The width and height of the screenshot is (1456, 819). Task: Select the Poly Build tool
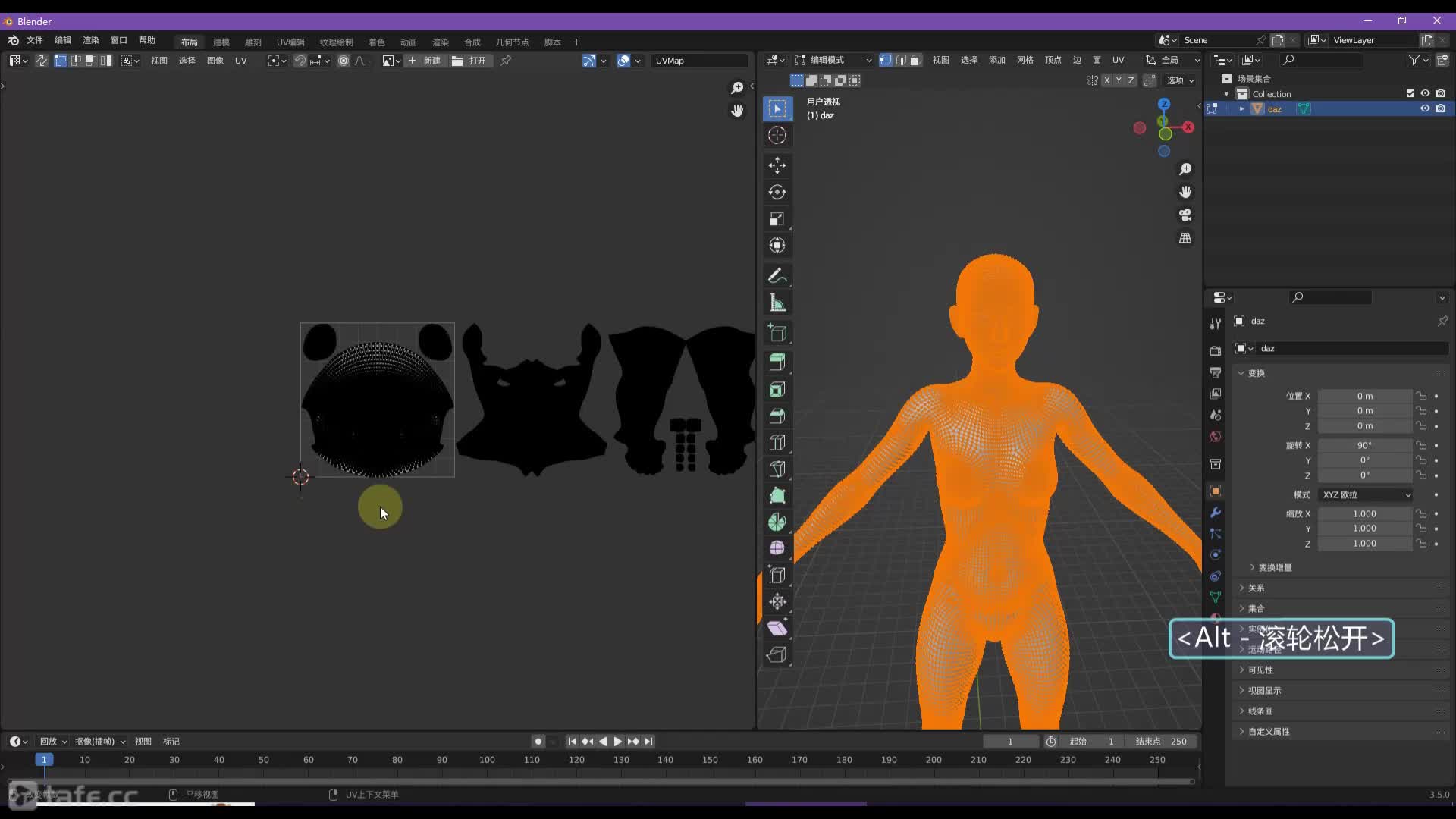click(x=777, y=496)
